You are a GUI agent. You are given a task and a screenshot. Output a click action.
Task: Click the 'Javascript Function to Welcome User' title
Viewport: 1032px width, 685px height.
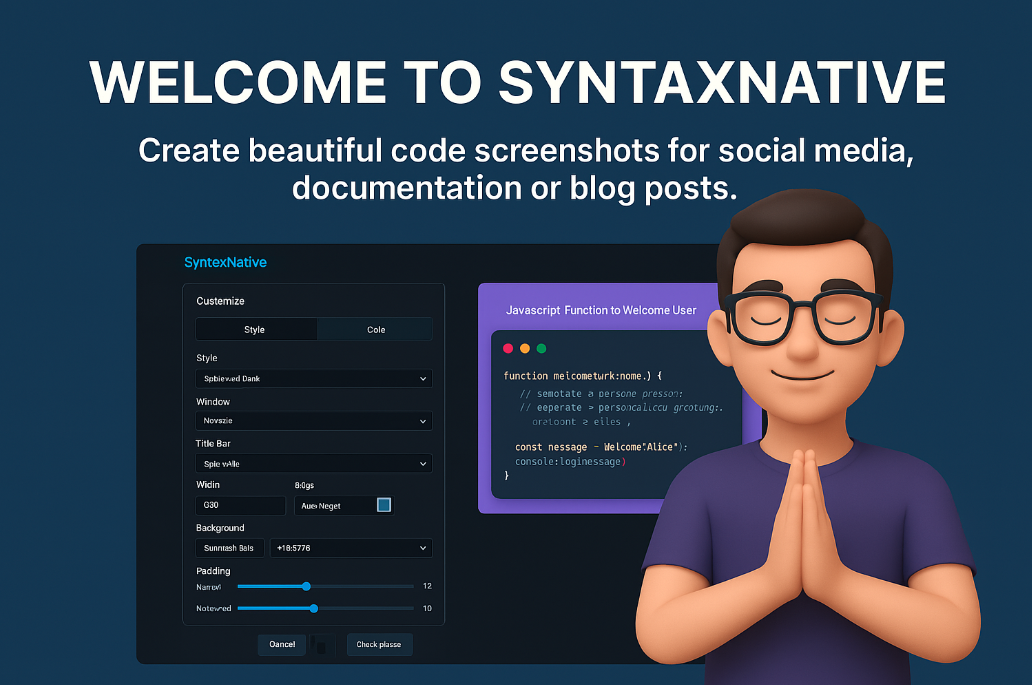click(601, 310)
